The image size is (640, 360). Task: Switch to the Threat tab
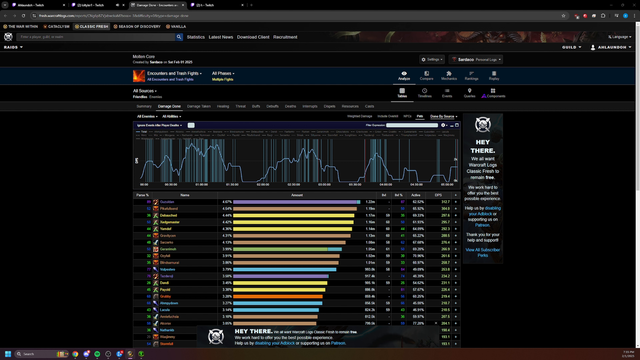(240, 106)
